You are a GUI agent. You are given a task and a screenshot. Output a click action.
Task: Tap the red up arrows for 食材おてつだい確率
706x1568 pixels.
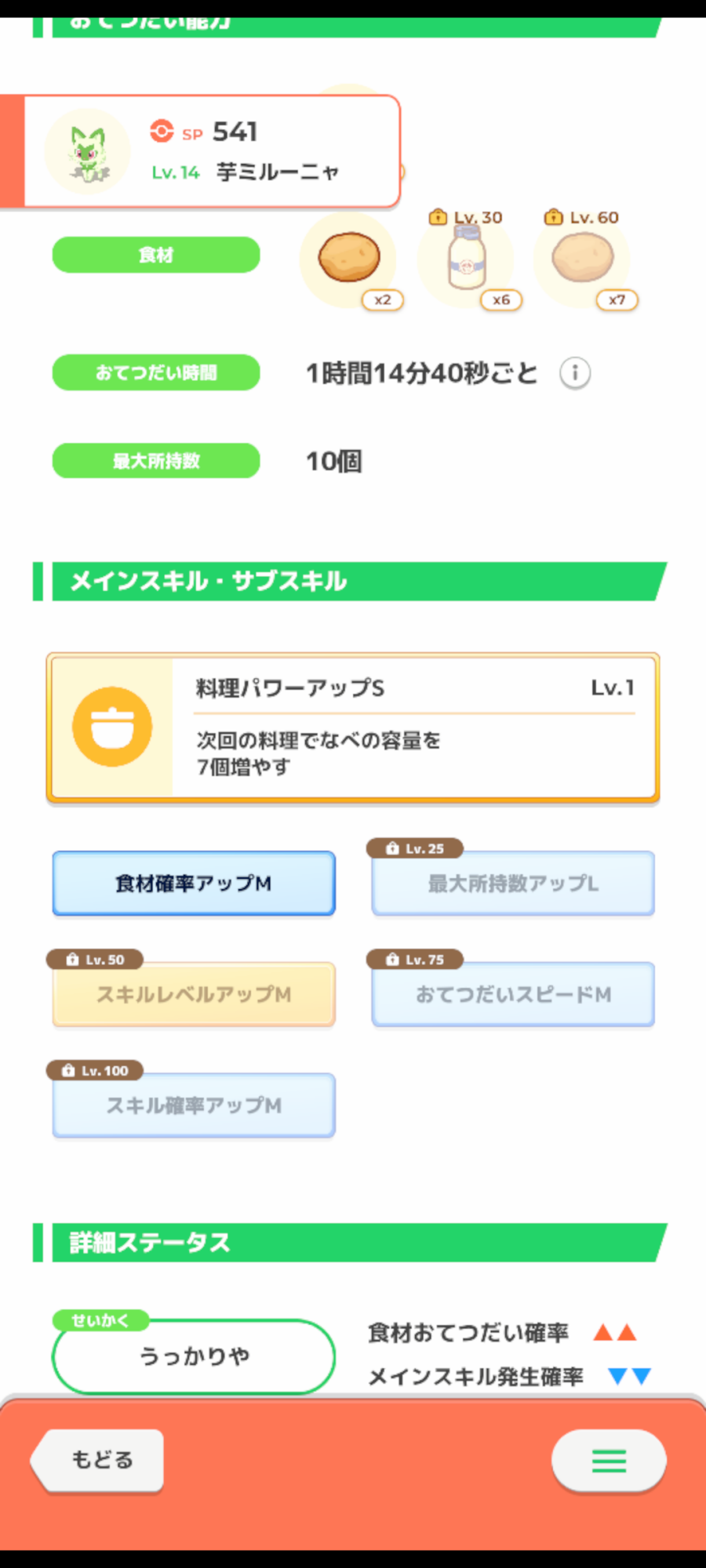615,1332
